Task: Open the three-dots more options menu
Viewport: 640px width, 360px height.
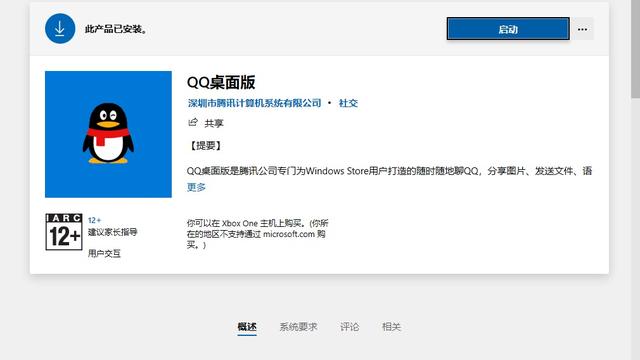Action: 582,29
